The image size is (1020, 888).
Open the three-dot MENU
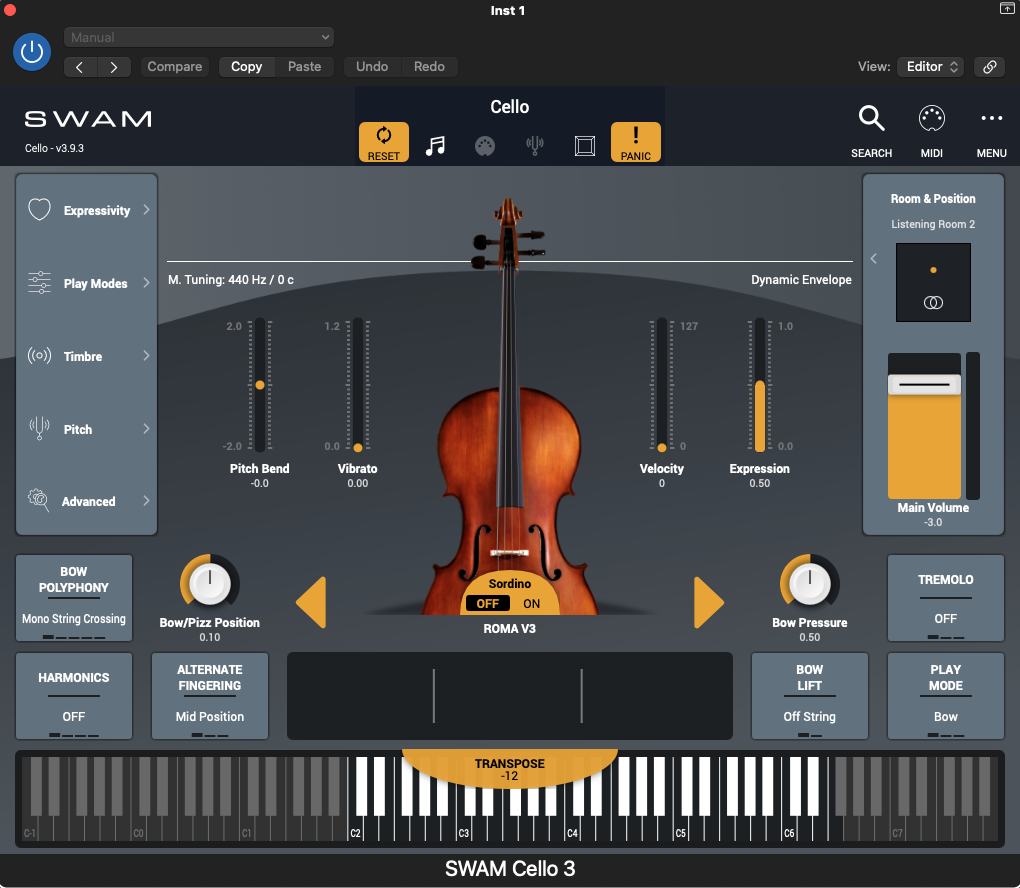991,118
